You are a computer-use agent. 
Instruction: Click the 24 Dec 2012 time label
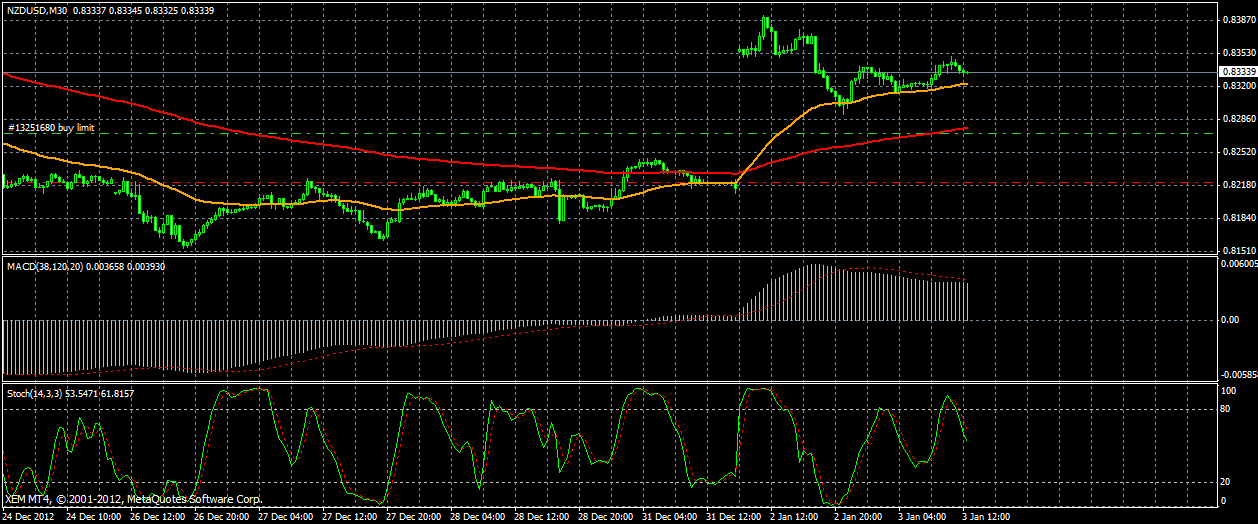point(28,517)
